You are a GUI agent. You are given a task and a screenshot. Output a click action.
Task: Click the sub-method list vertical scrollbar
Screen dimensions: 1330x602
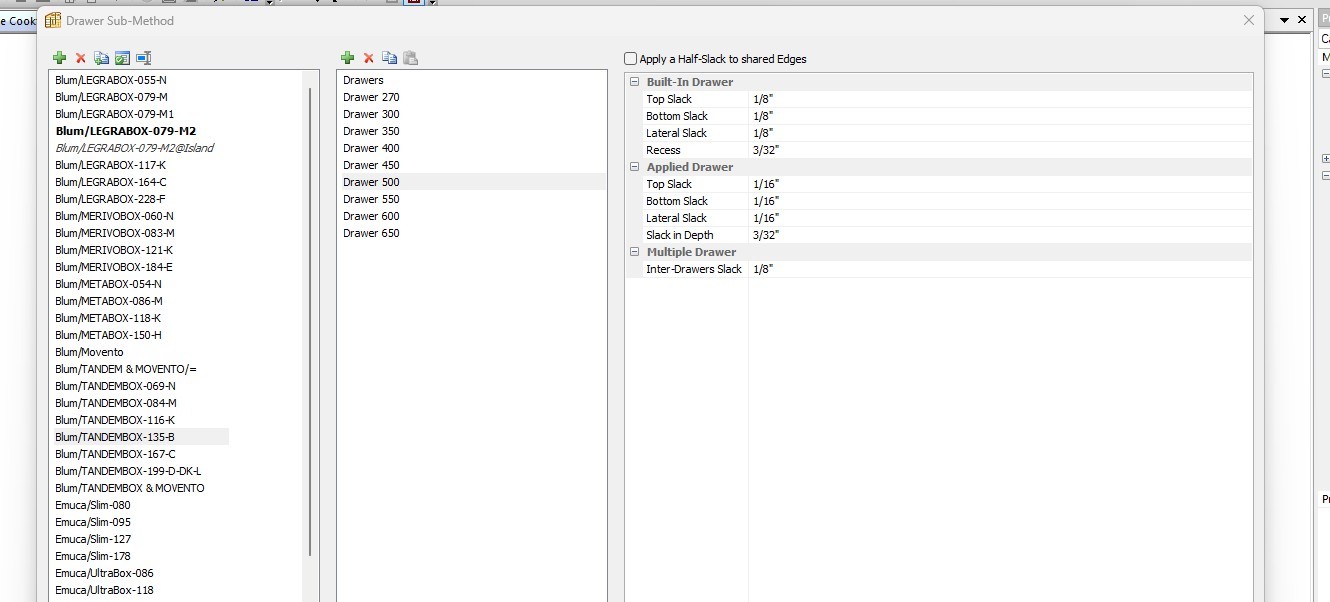tap(310, 320)
